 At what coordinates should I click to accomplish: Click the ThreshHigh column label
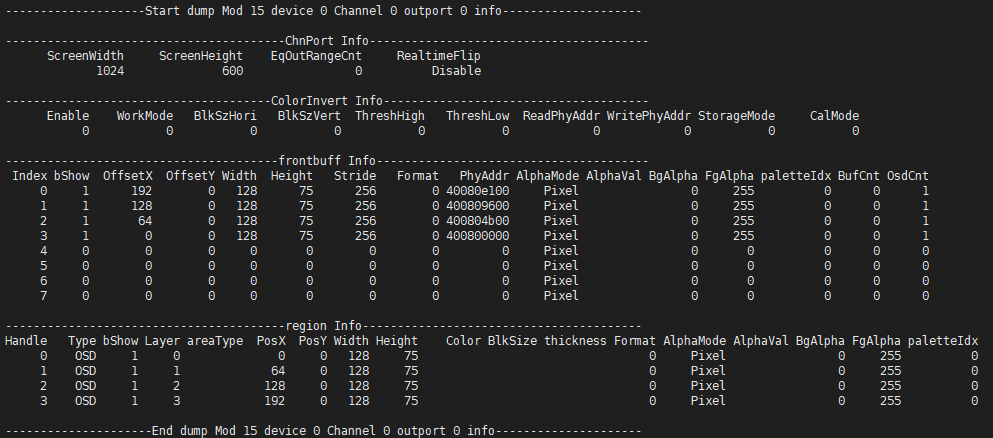tap(393, 116)
